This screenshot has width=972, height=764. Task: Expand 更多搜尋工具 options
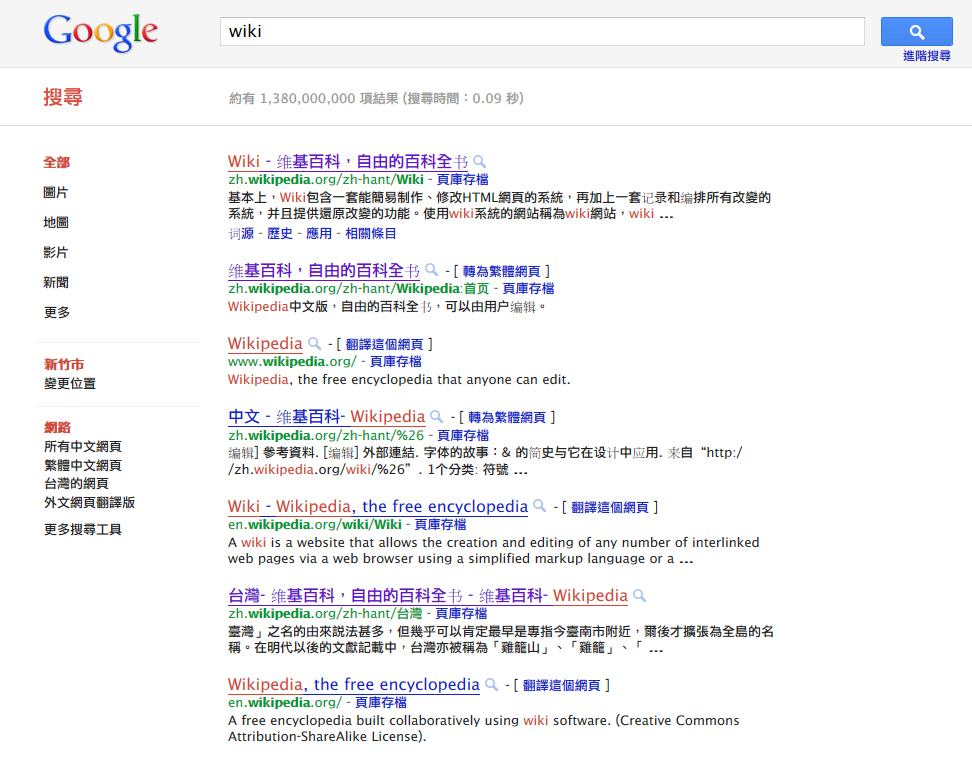tap(83, 529)
